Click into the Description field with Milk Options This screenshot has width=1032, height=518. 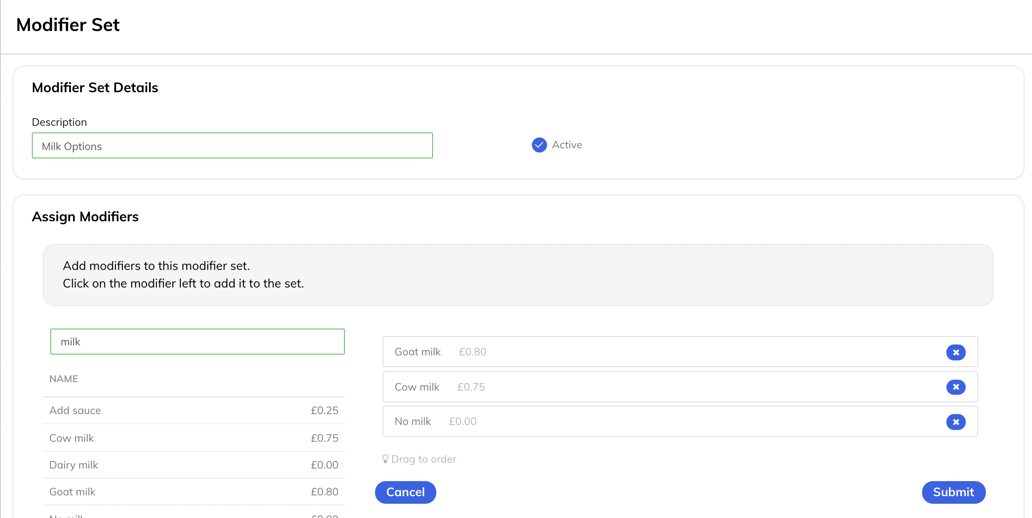click(232, 146)
